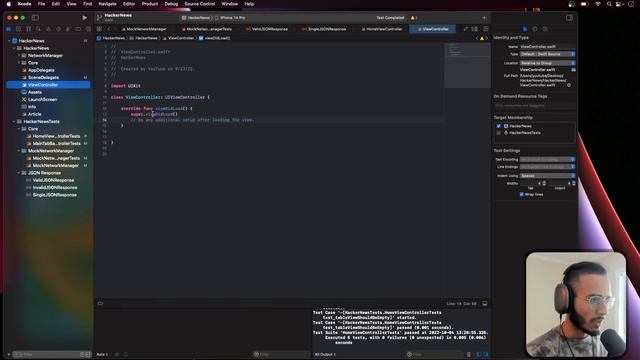Viewport: 640px width, 360px height.
Task: Add an editor on the right
Action: click(485, 29)
